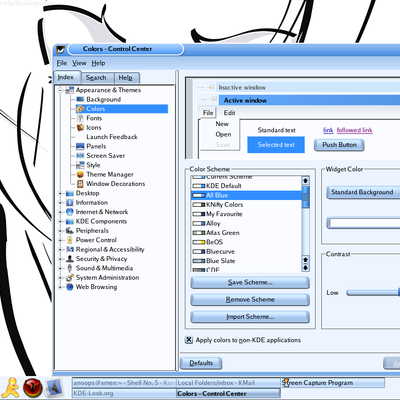The image size is (400, 400).
Task: Expand the KDE Components branch
Action: coord(60,221)
